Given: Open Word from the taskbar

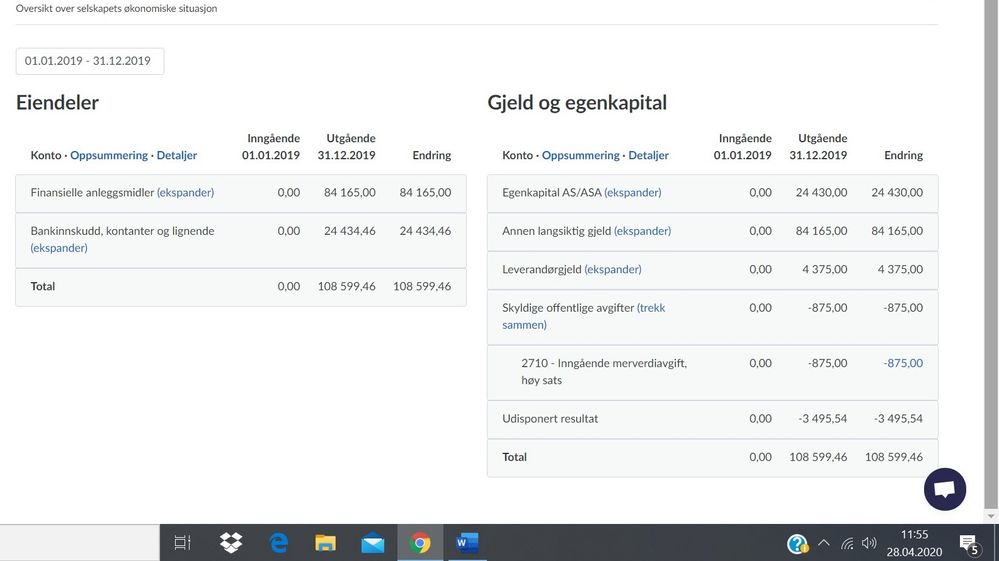Looking at the screenshot, I should pyautogui.click(x=467, y=543).
